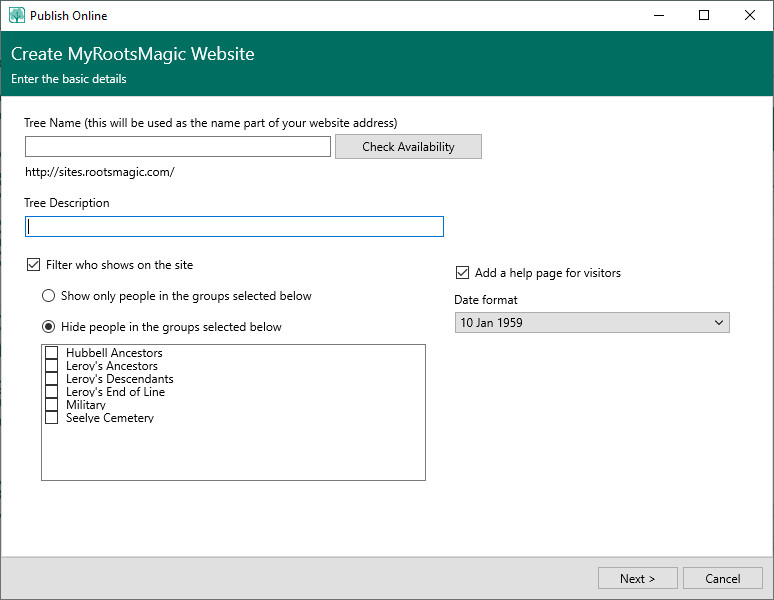The height and width of the screenshot is (600, 774).
Task: Open the Date format dropdown
Action: (x=592, y=323)
